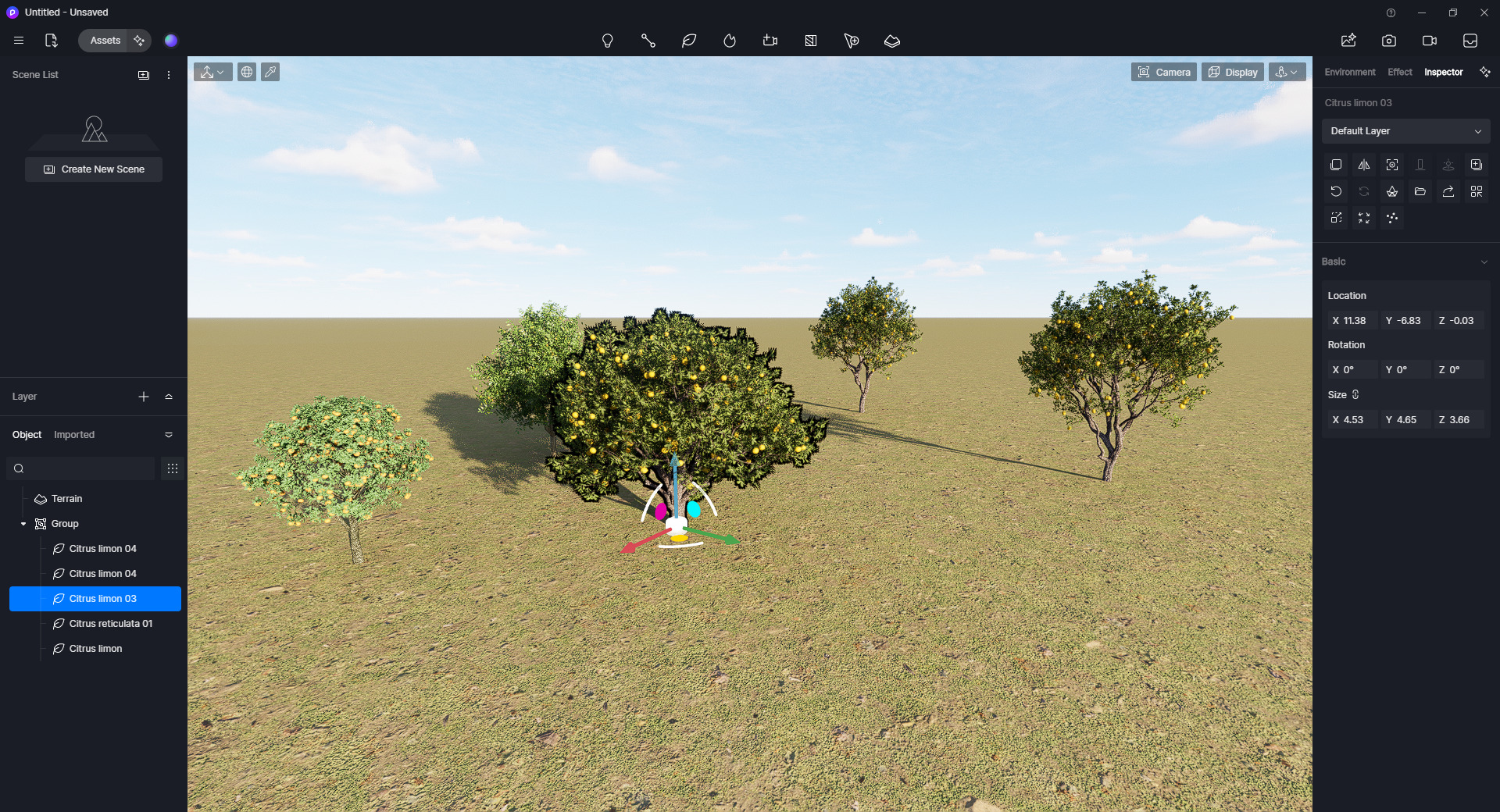Click the add to library plus icon

coord(1477,165)
